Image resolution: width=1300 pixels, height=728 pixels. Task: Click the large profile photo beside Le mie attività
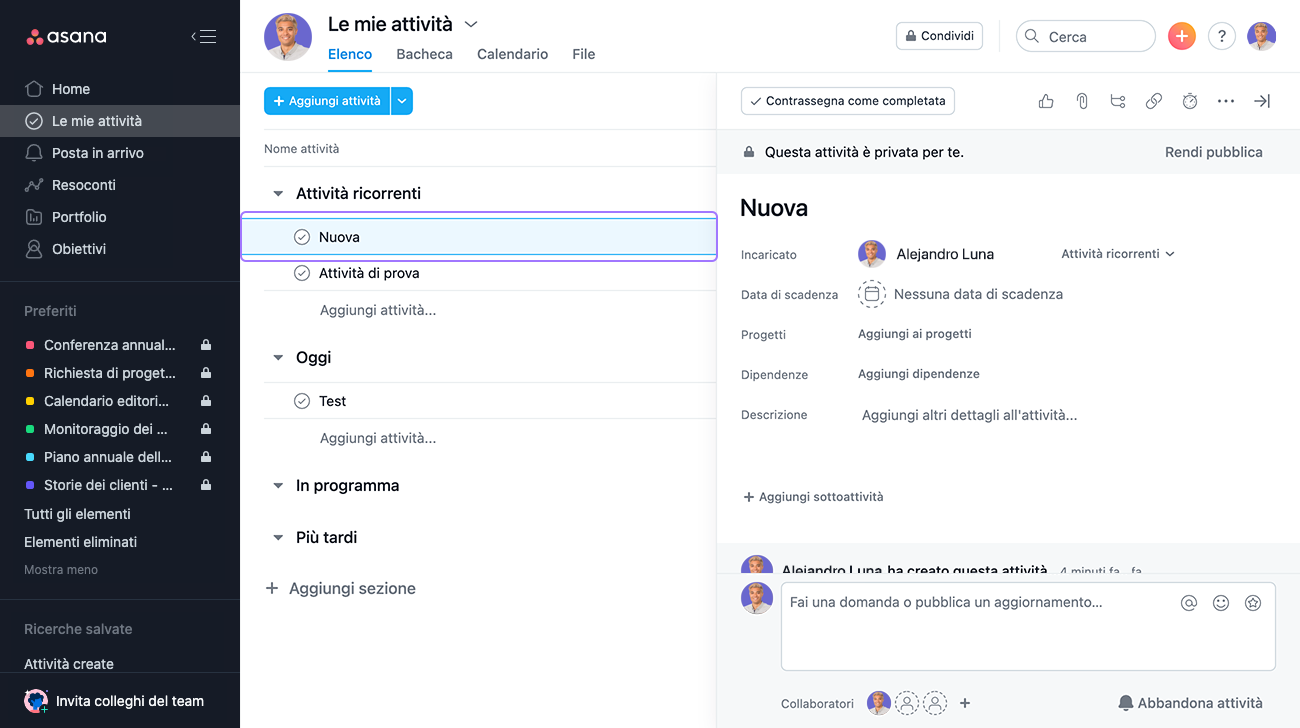288,37
